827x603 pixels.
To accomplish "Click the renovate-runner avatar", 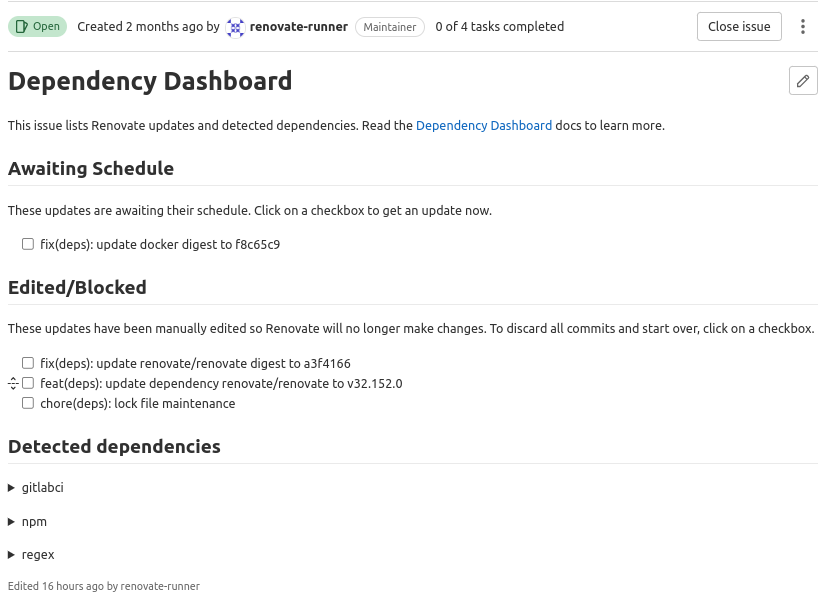I will 235,27.
